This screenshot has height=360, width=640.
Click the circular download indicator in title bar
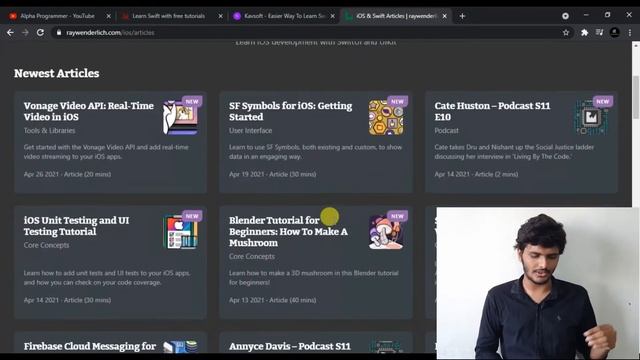(x=565, y=16)
